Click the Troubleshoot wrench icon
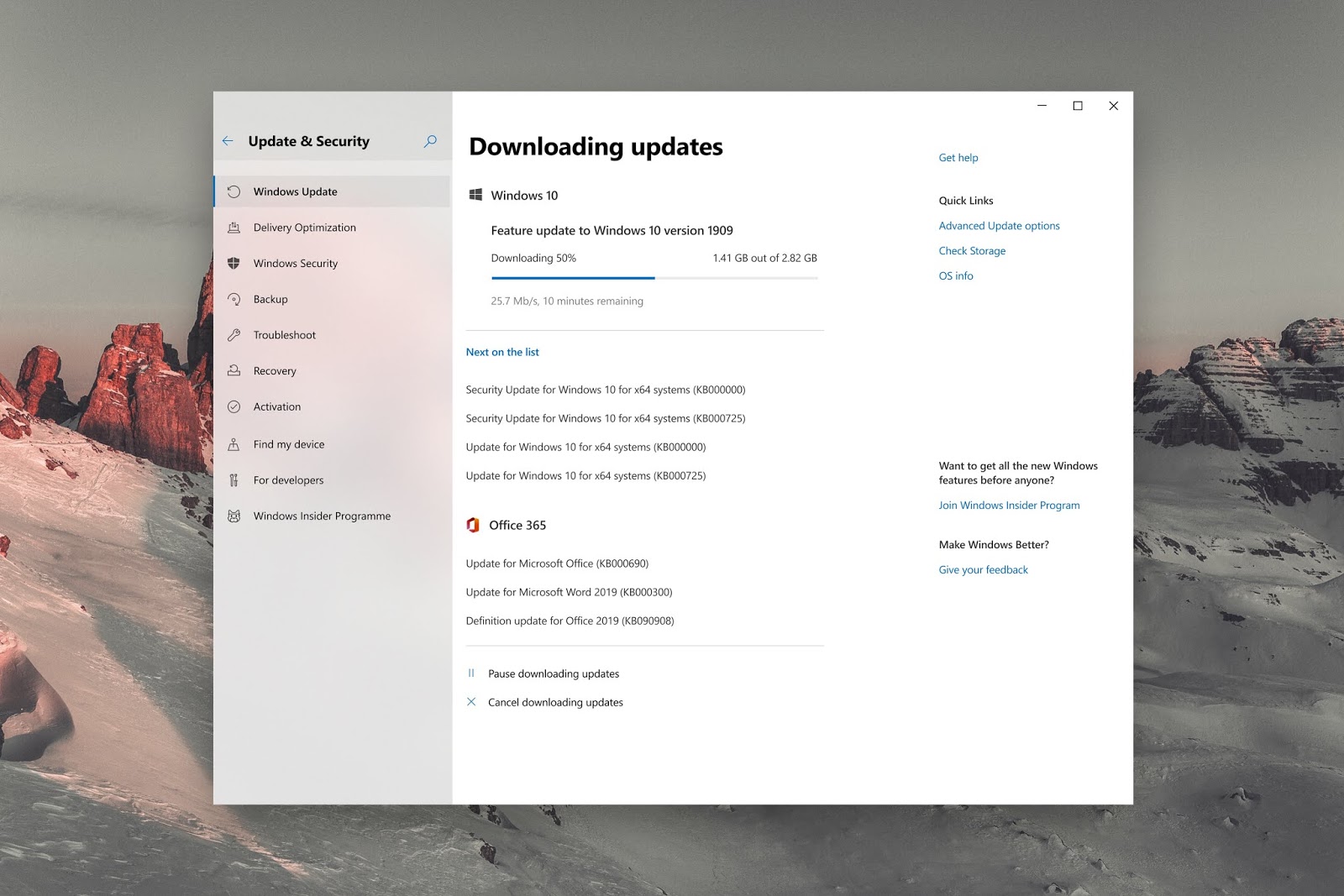This screenshot has width=1344, height=896. pos(234,335)
